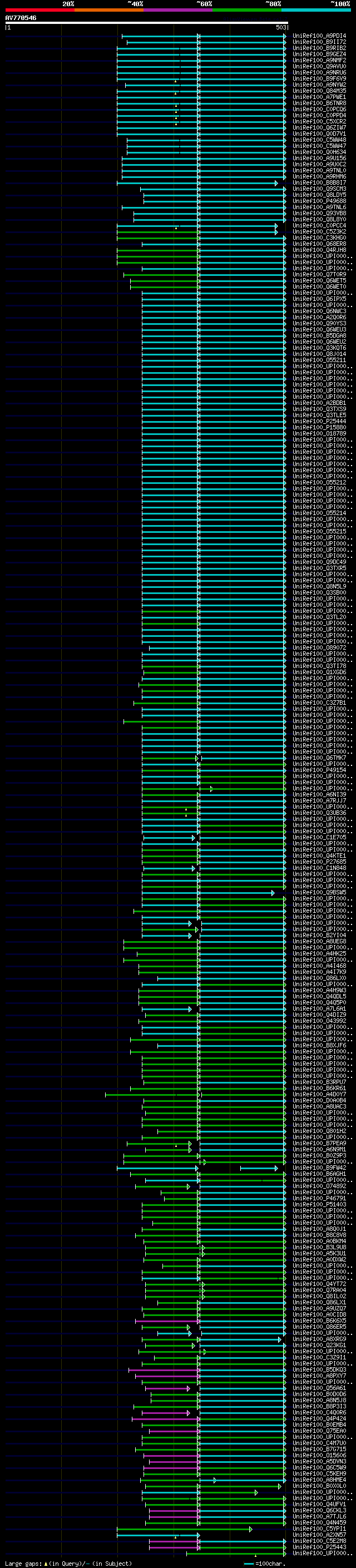Select label UniRef100_B8B8I7
The width and height of the screenshot is (356, 1568).
[x=319, y=182]
